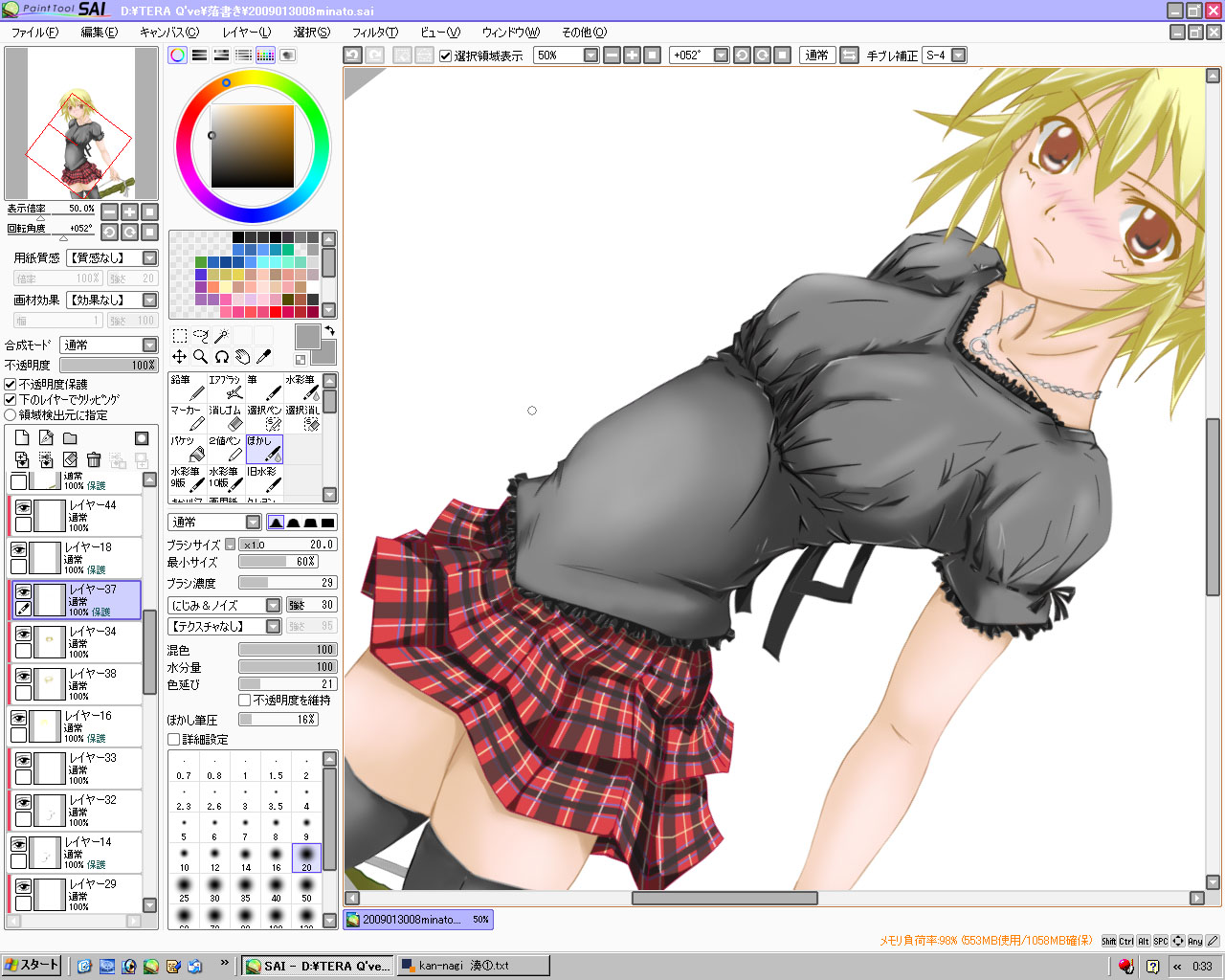Select the rotate view tool
The height and width of the screenshot is (980, 1225).
[x=222, y=357]
